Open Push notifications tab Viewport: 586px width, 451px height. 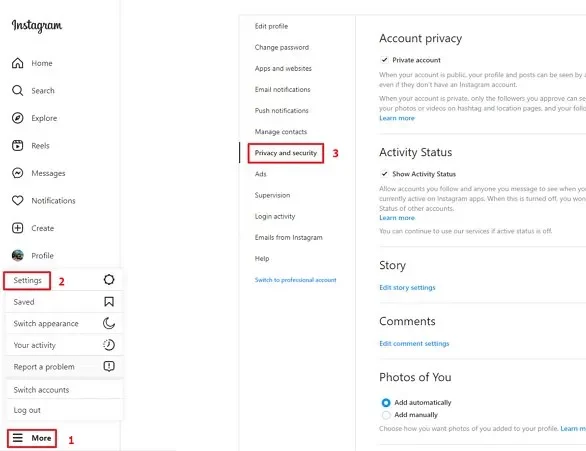281,111
